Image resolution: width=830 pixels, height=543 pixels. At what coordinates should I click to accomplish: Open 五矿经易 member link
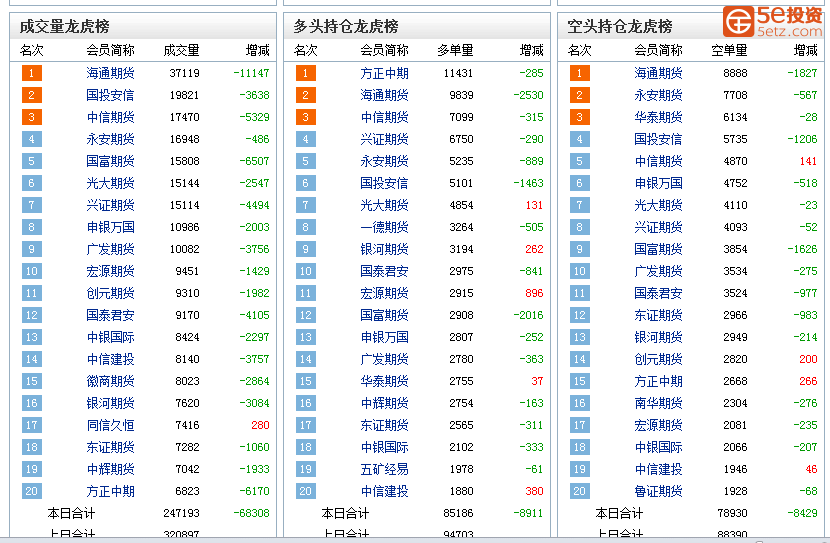tap(384, 469)
